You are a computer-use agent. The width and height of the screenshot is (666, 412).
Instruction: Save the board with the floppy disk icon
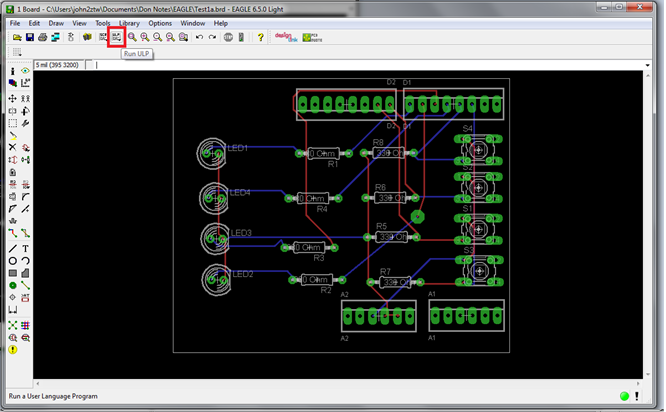tap(30, 37)
